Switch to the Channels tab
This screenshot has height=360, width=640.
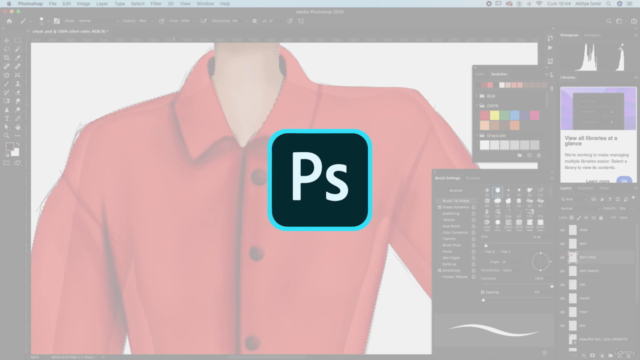[585, 188]
